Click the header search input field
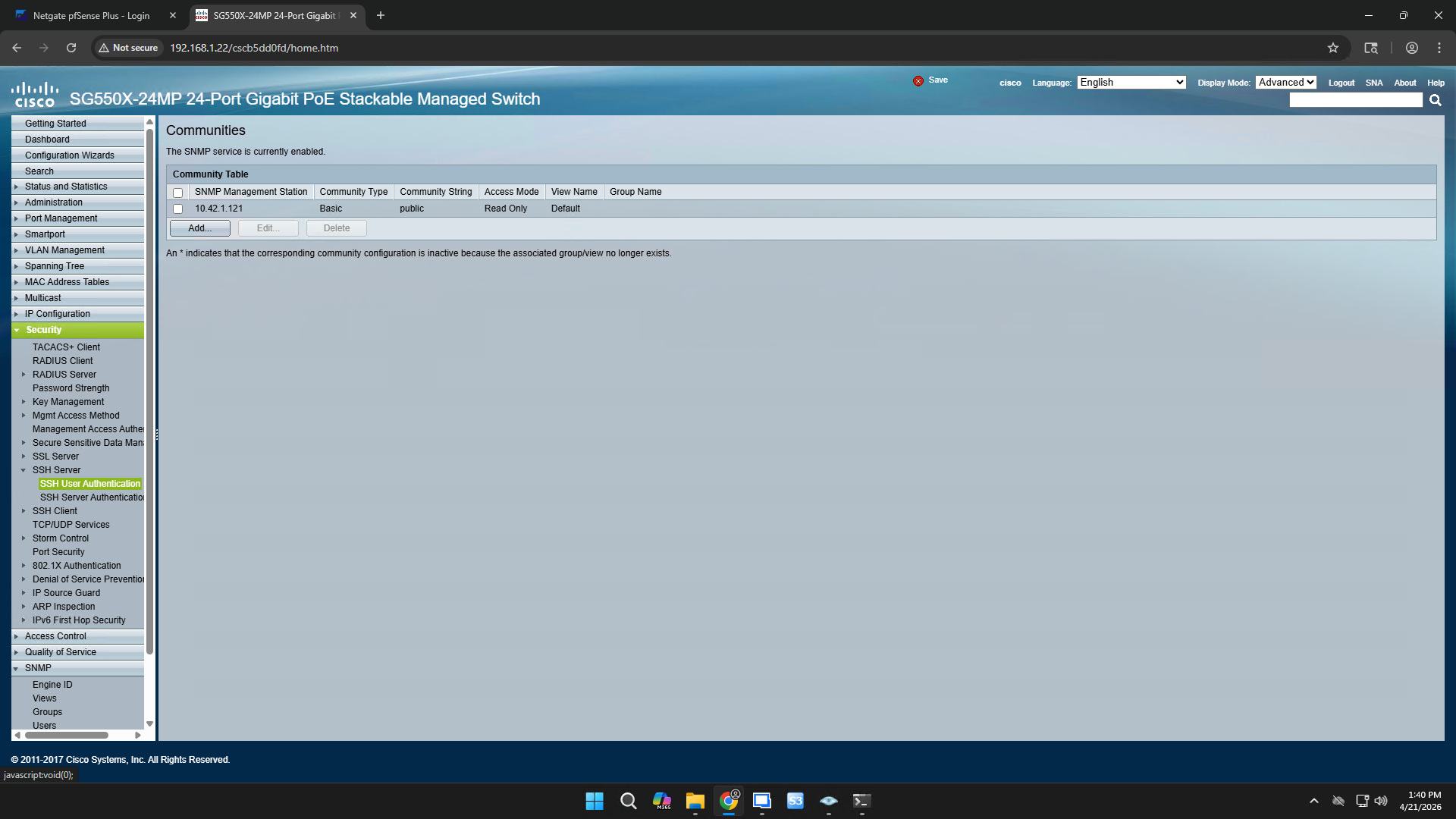 coord(1355,100)
